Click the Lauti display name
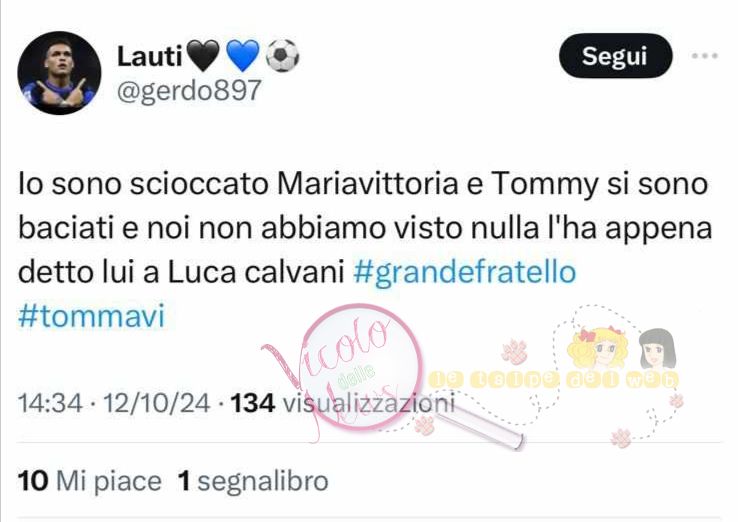Screen dimensions: 738x522 pos(149,56)
